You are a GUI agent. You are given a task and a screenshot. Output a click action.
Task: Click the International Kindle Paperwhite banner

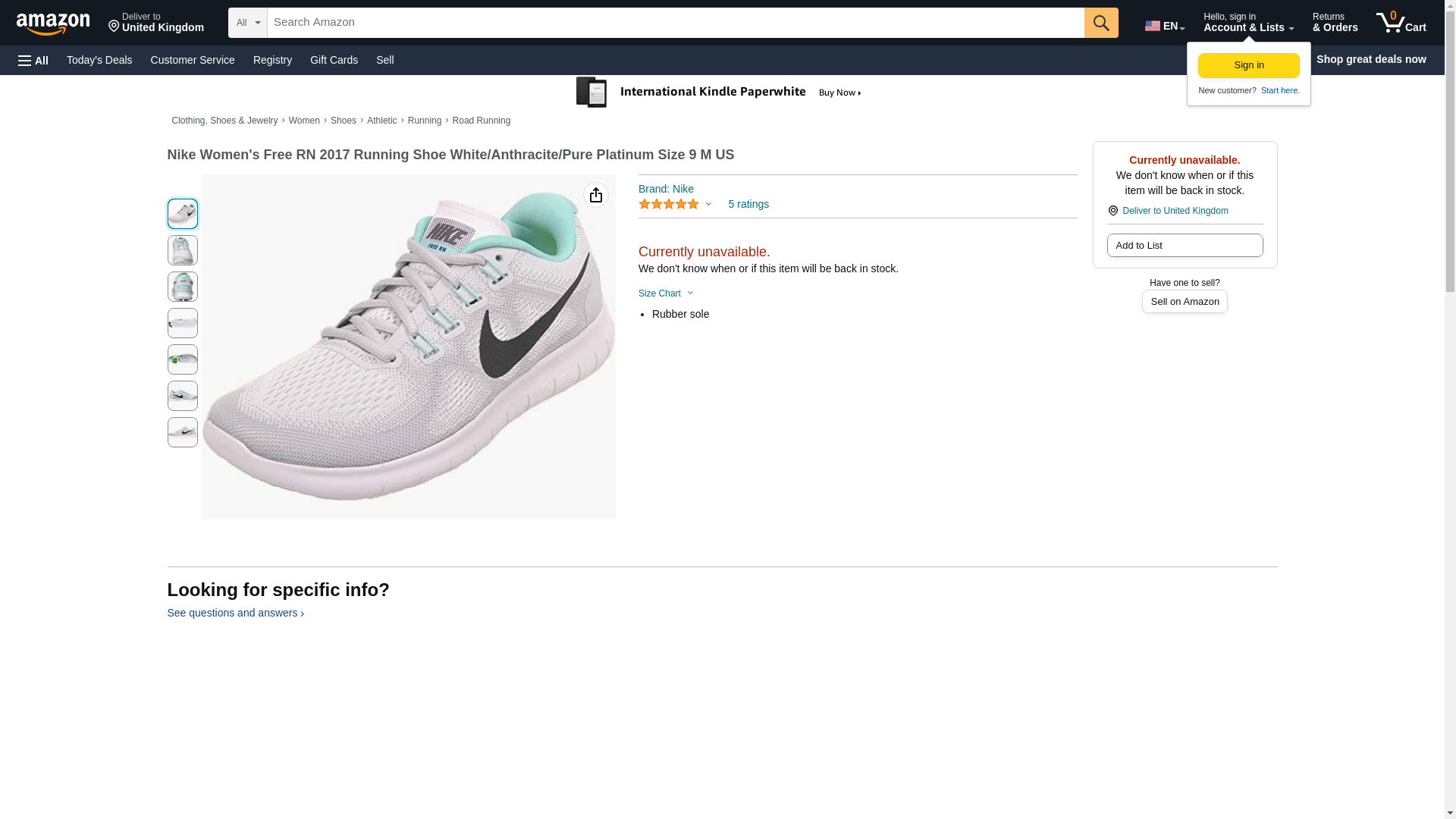(719, 93)
